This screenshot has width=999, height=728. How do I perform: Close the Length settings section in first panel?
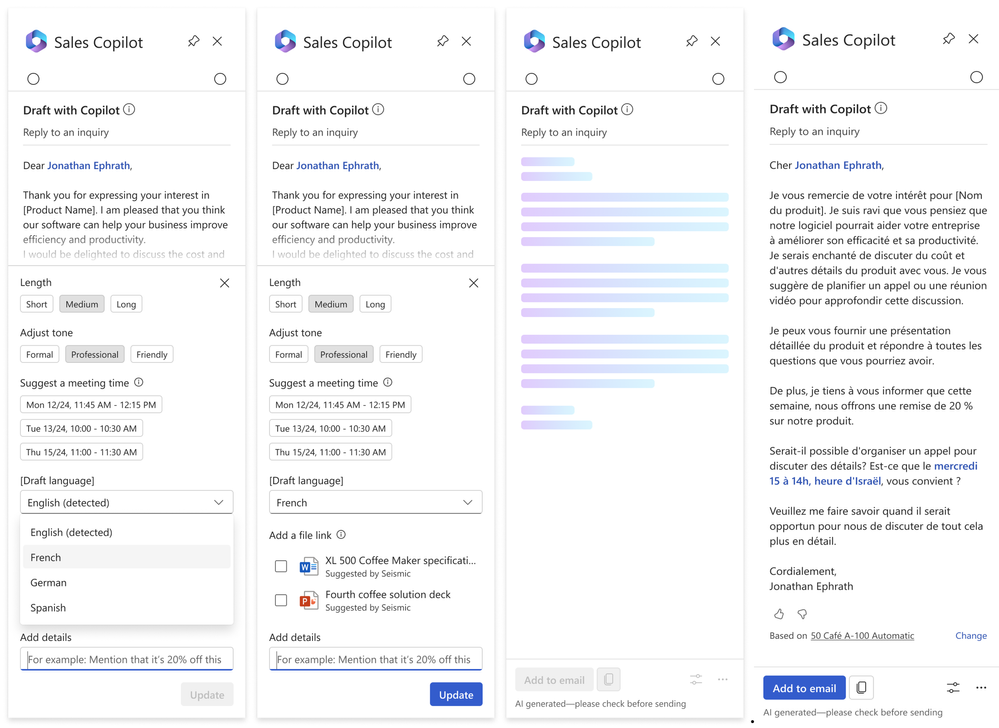pyautogui.click(x=225, y=283)
